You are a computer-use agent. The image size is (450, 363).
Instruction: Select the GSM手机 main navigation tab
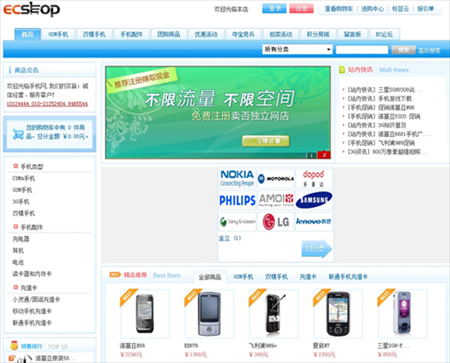pos(58,34)
